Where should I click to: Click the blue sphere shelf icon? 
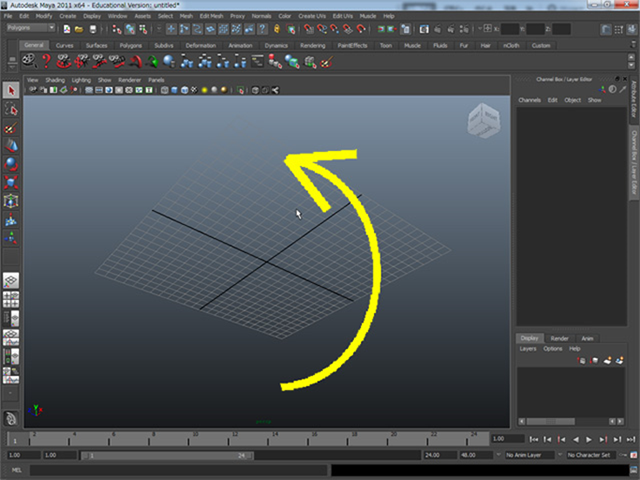pos(169,61)
